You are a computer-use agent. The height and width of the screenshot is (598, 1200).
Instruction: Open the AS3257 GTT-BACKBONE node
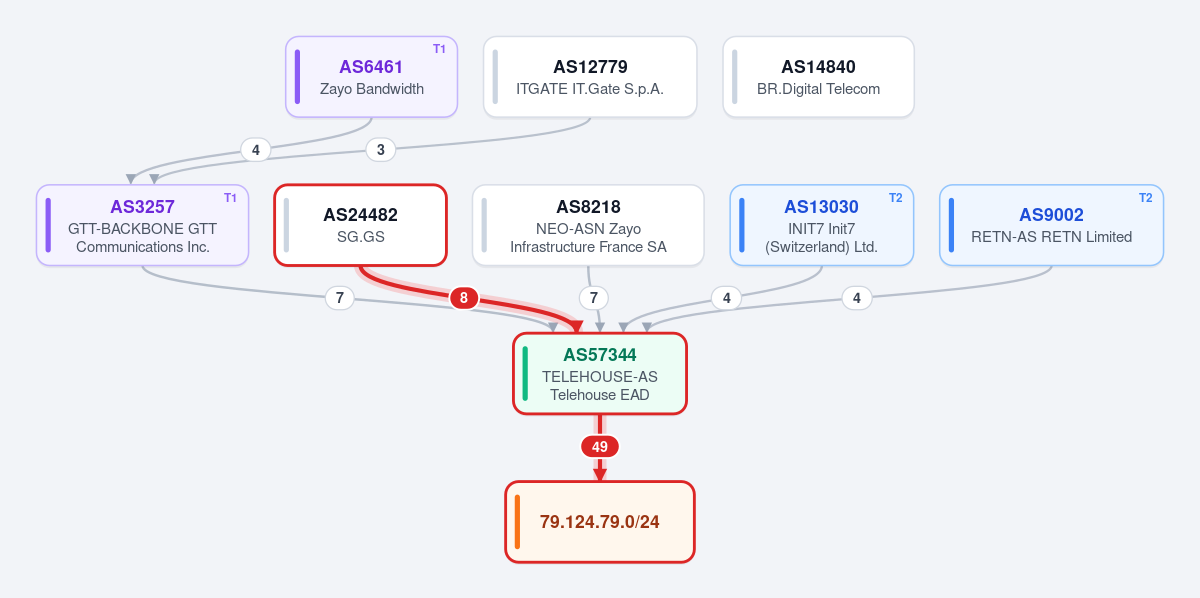pyautogui.click(x=142, y=225)
